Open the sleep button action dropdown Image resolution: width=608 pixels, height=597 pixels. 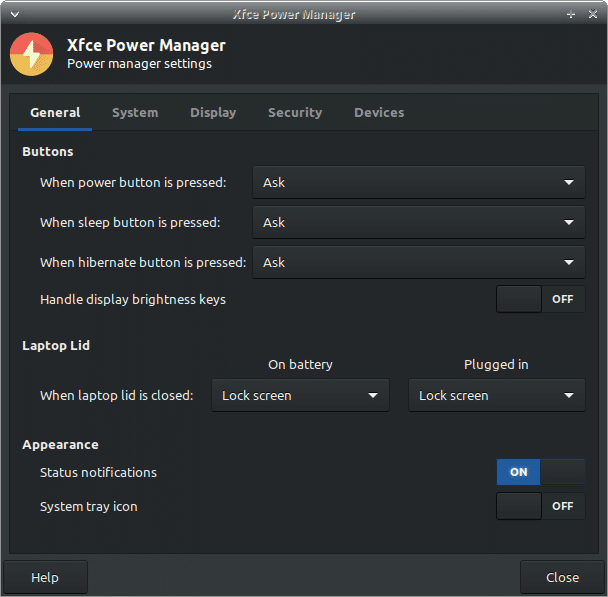(419, 222)
